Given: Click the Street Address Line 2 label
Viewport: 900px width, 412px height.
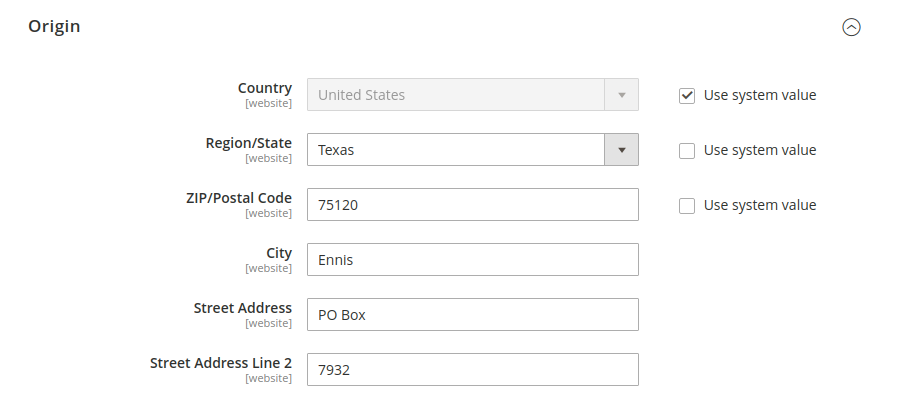Looking at the screenshot, I should (221, 364).
